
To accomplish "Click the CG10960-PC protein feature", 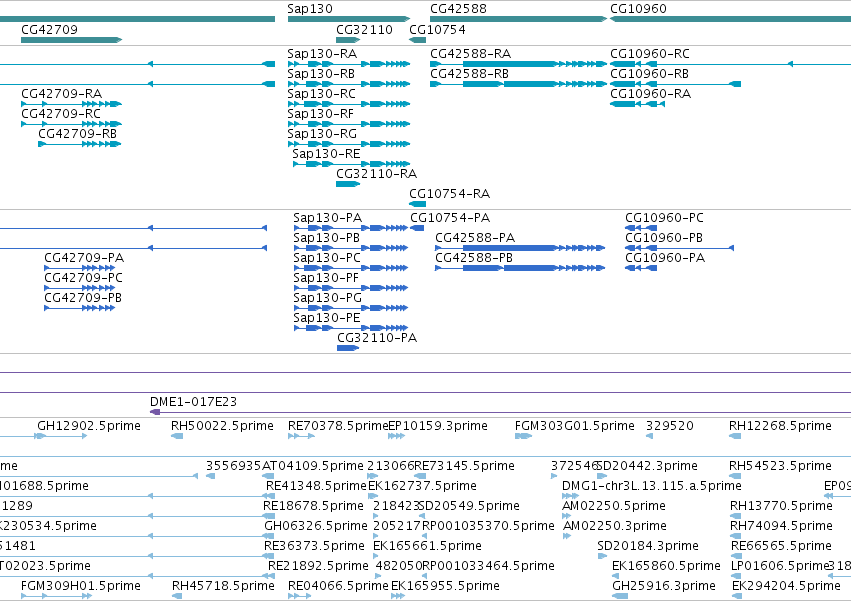I will click(641, 228).
